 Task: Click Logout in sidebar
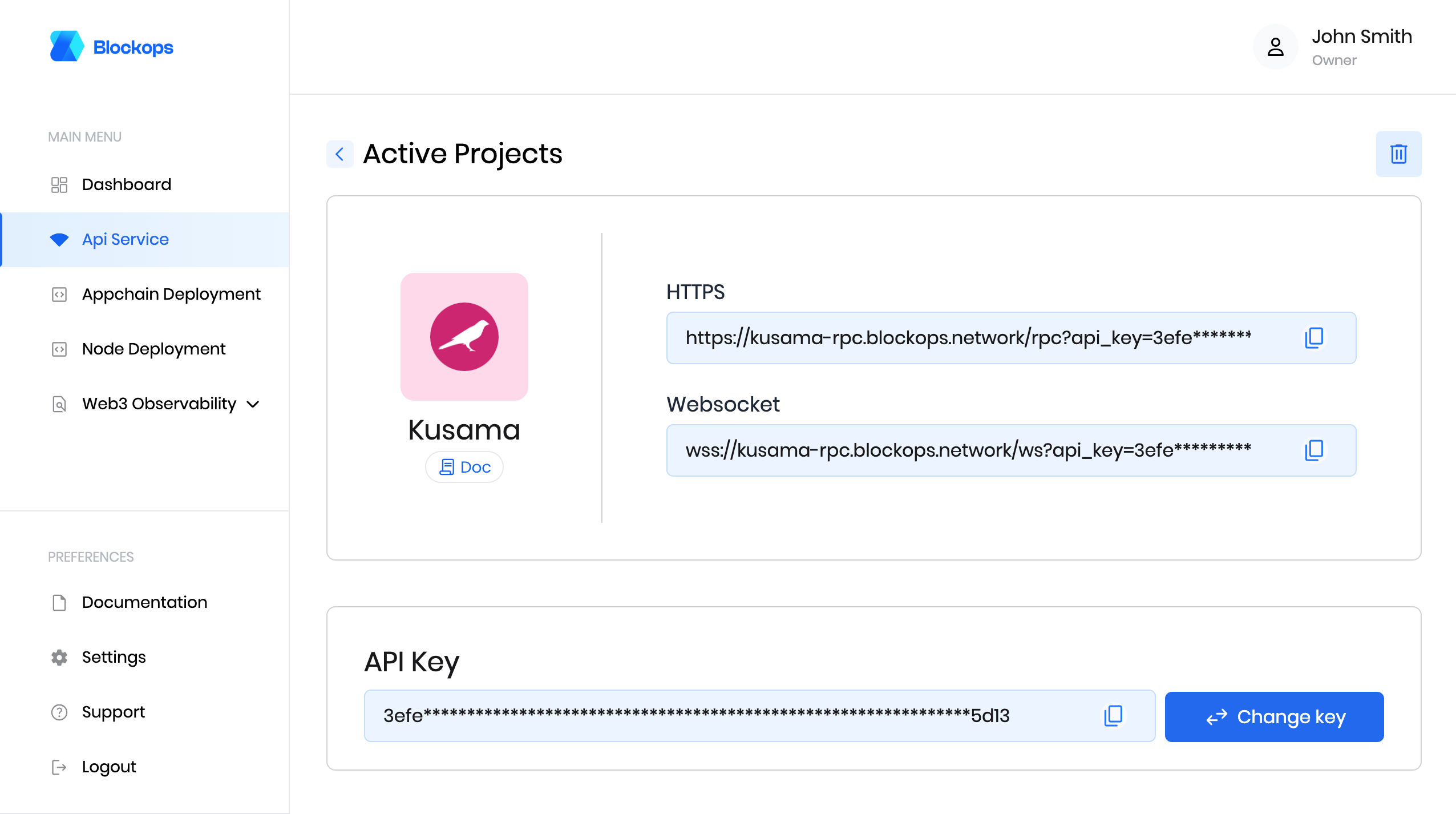tap(145, 767)
